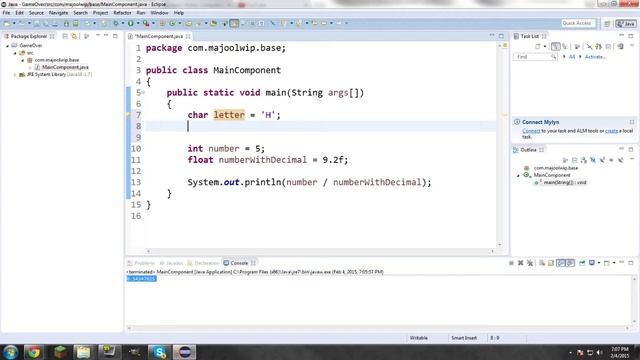Click the editor horizontal scrollbar

click(320, 251)
